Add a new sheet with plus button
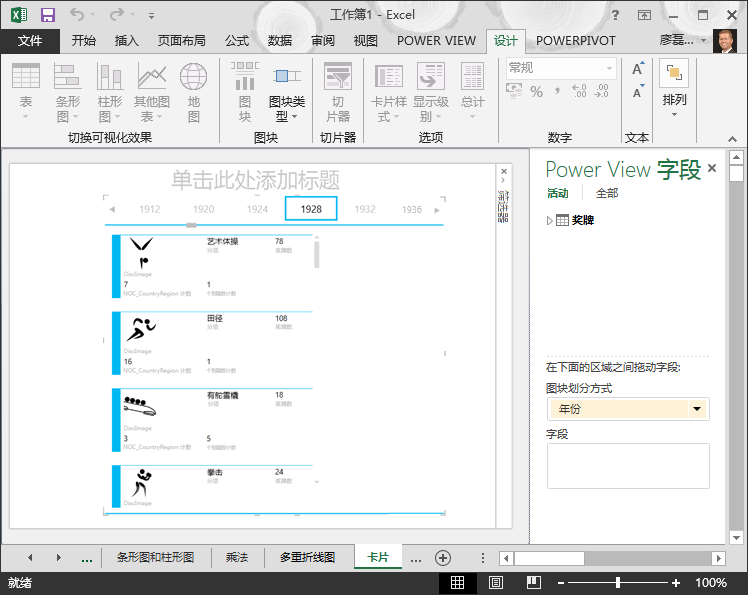 point(443,558)
